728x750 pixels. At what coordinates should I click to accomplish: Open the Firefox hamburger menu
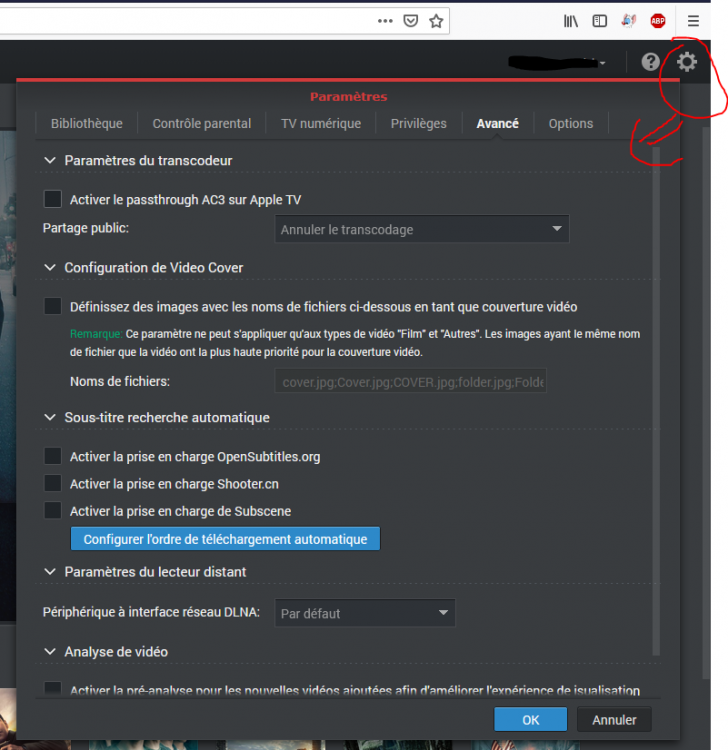click(693, 21)
